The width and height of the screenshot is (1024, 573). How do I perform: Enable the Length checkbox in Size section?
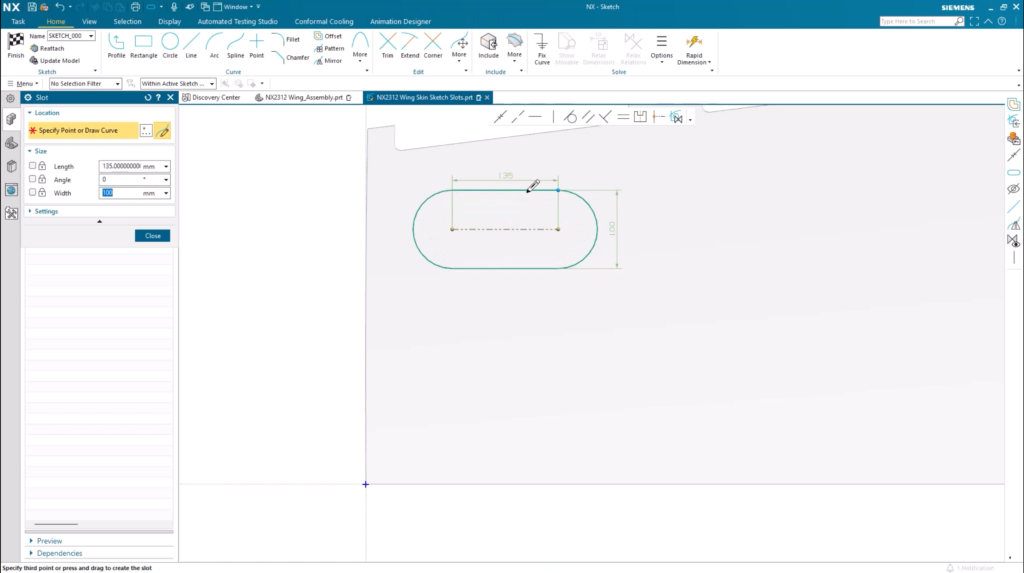(x=33, y=166)
